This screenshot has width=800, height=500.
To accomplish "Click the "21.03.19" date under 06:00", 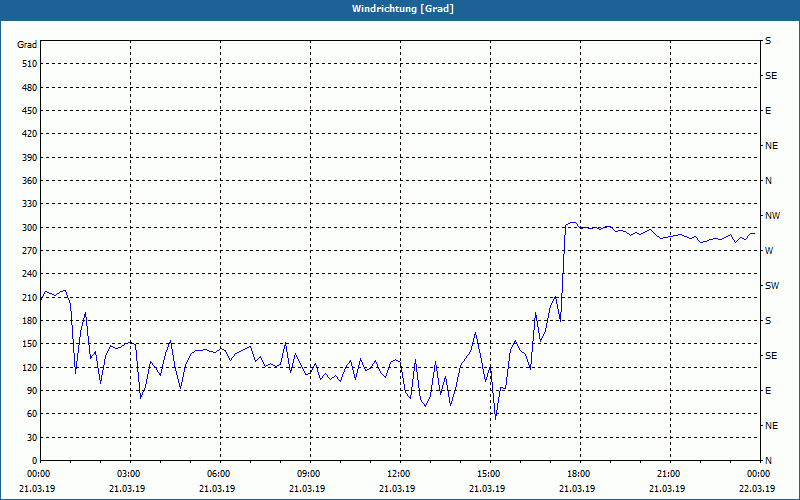I will point(217,489).
